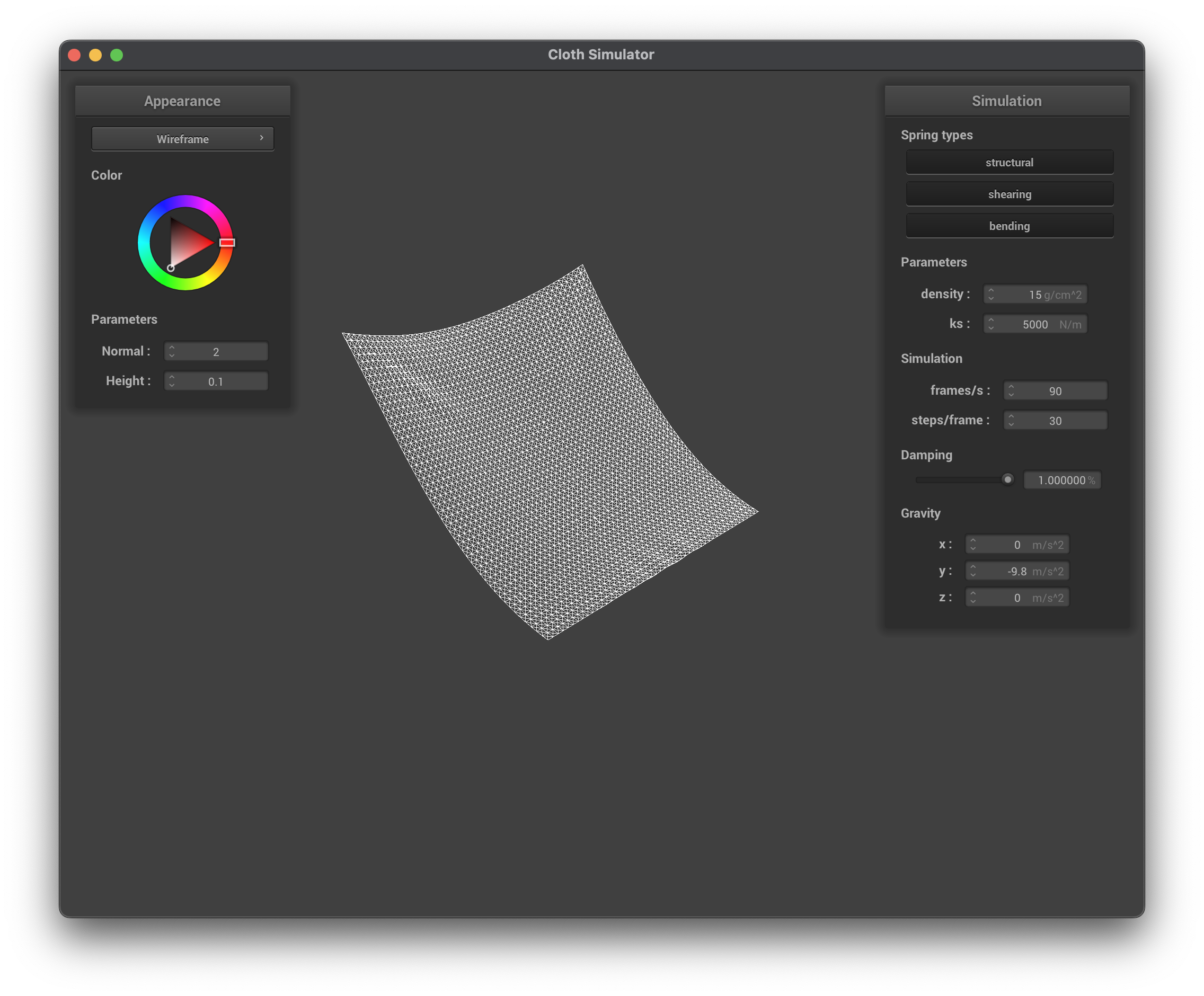This screenshot has width=1204, height=996.
Task: Click the Appearance panel header
Action: click(182, 101)
